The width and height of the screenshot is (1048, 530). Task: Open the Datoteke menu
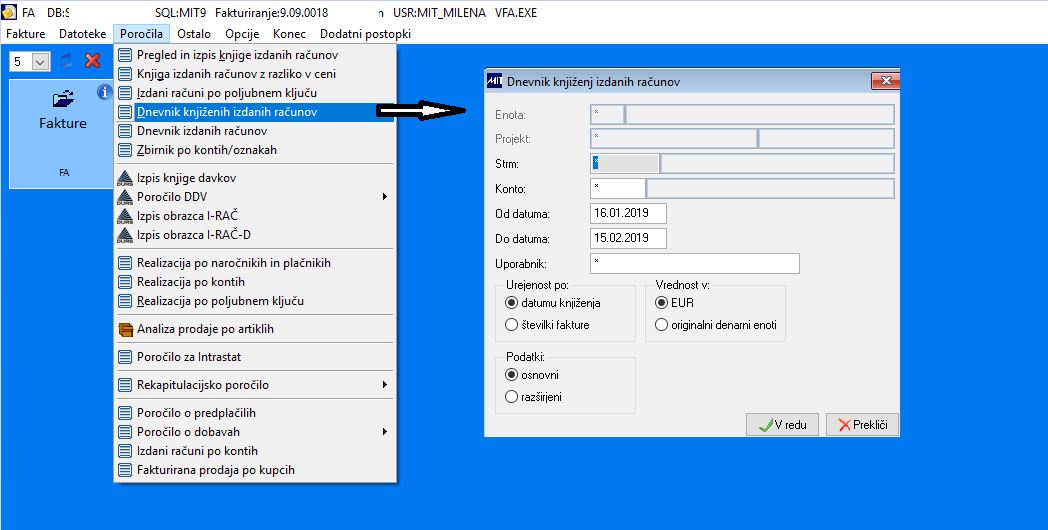click(83, 33)
